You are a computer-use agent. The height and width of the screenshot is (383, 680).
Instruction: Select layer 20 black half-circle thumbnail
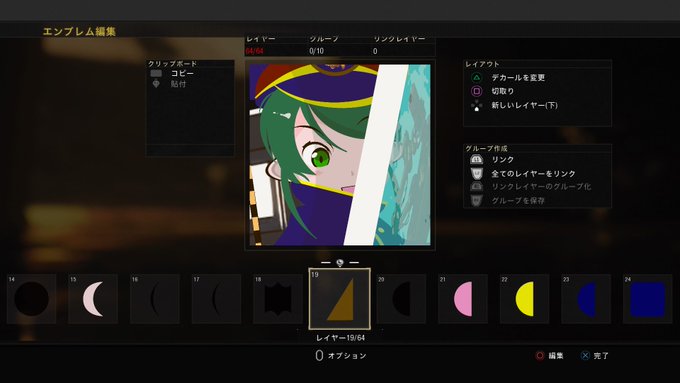pos(401,299)
